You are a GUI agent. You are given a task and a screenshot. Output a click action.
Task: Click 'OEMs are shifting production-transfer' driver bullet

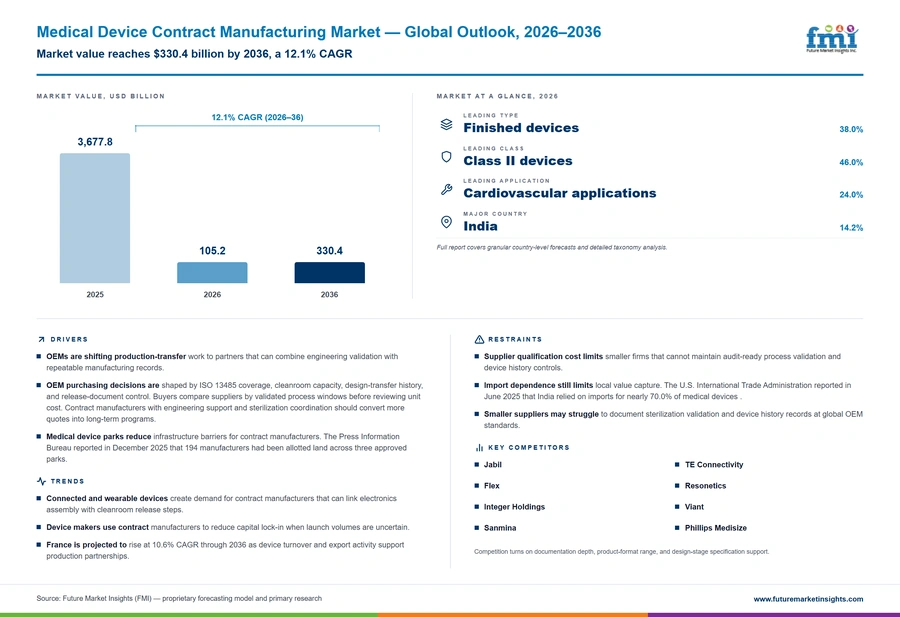(116, 356)
